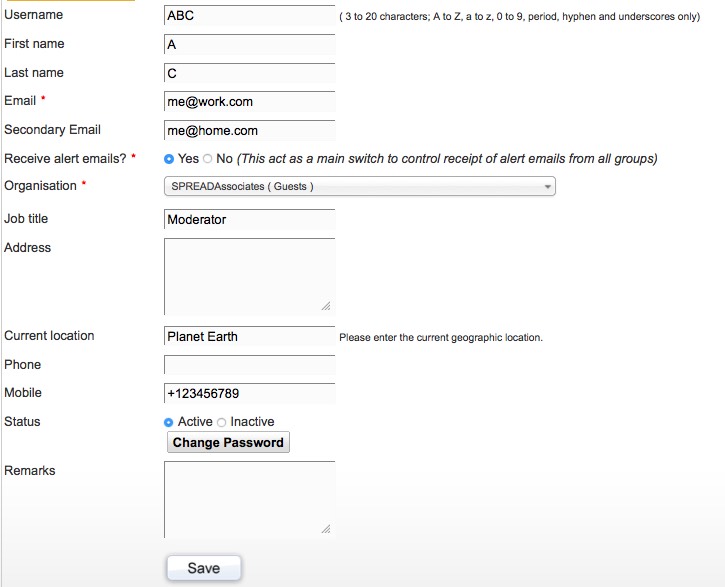Click the Username field containing ABC
The image size is (725, 587).
(x=250, y=16)
